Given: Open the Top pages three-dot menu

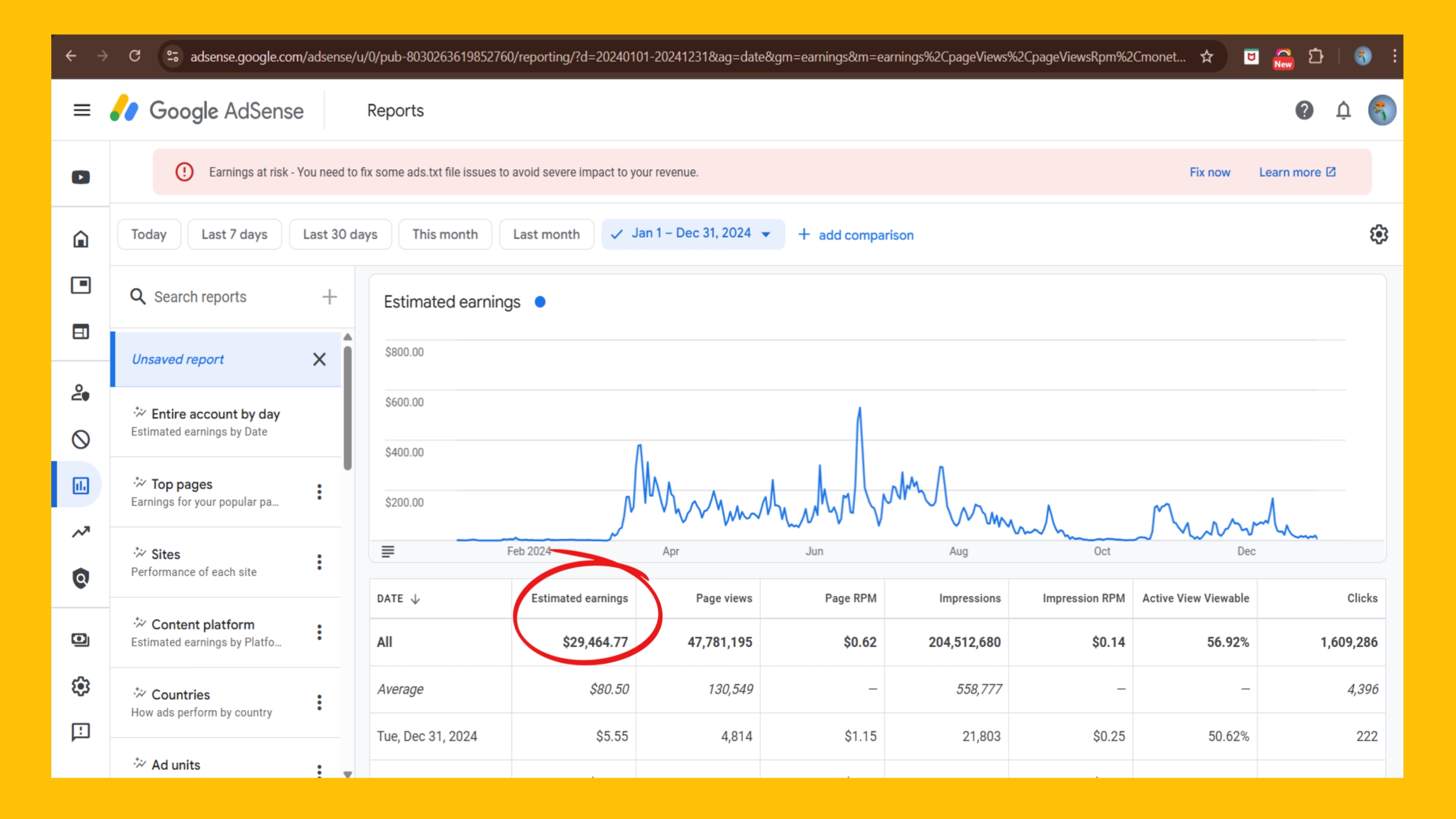Looking at the screenshot, I should [x=319, y=492].
